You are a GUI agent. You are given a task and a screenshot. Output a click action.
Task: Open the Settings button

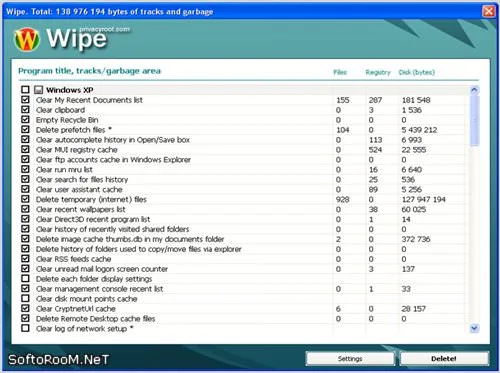pyautogui.click(x=350, y=359)
